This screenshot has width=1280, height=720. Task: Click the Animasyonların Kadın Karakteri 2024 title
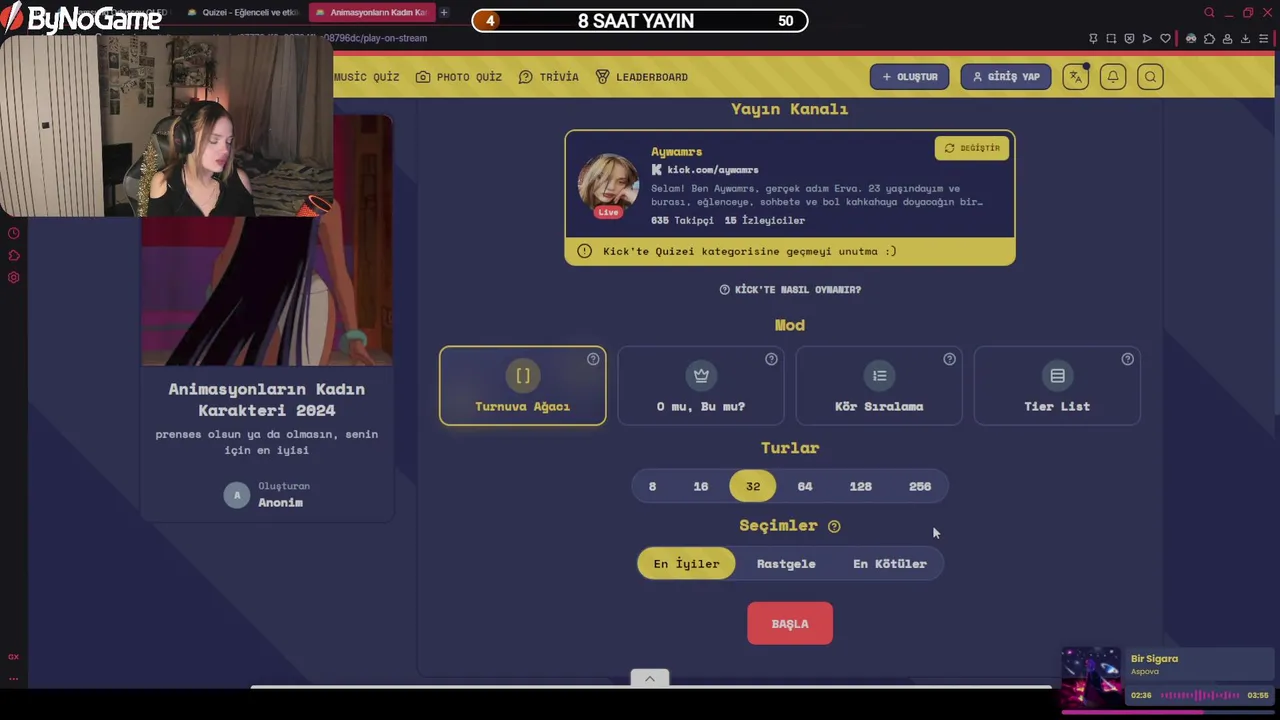coord(267,399)
